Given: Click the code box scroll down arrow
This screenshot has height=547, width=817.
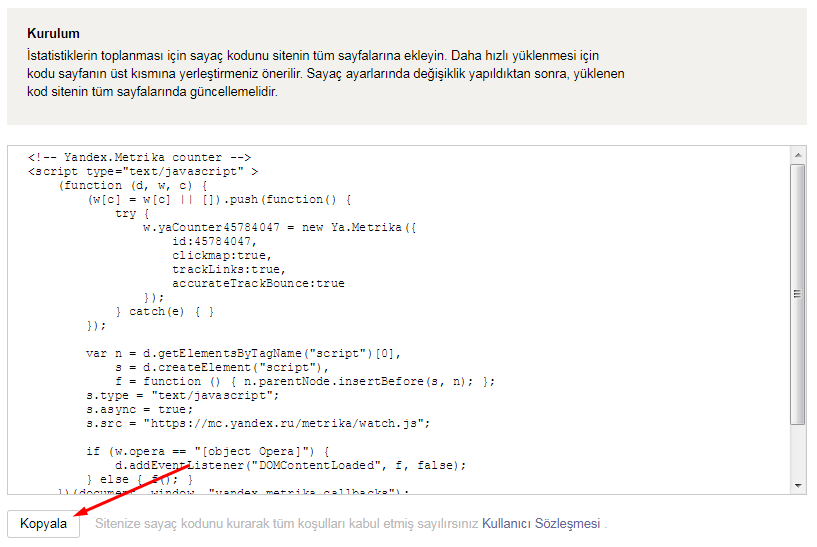Looking at the screenshot, I should pos(798,486).
